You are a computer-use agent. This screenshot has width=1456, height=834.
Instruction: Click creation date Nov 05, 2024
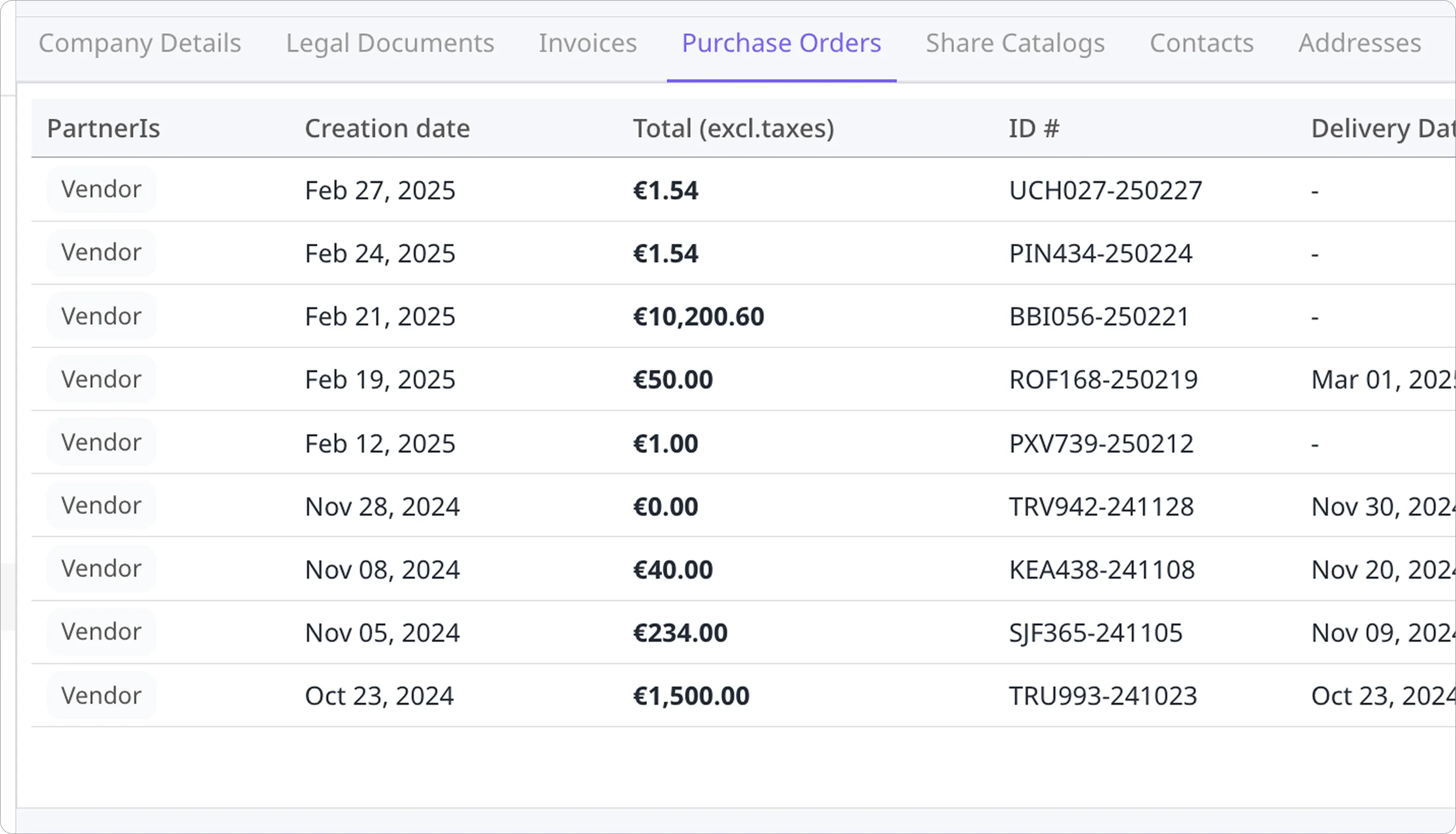point(382,633)
